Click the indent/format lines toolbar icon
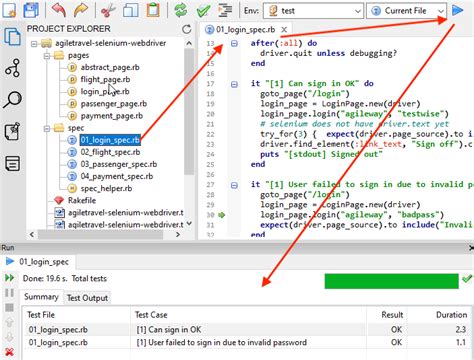This screenshot has width=474, height=360. point(225,10)
